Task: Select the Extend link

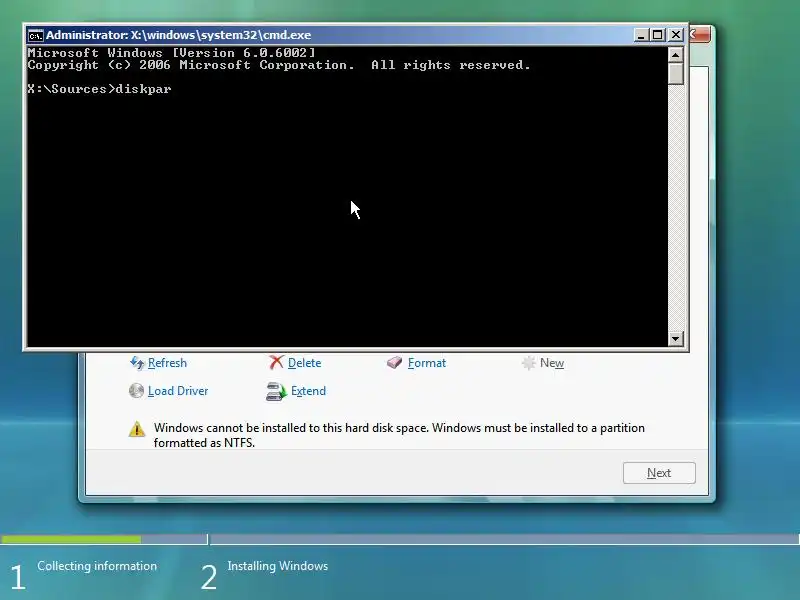Action: (x=308, y=391)
